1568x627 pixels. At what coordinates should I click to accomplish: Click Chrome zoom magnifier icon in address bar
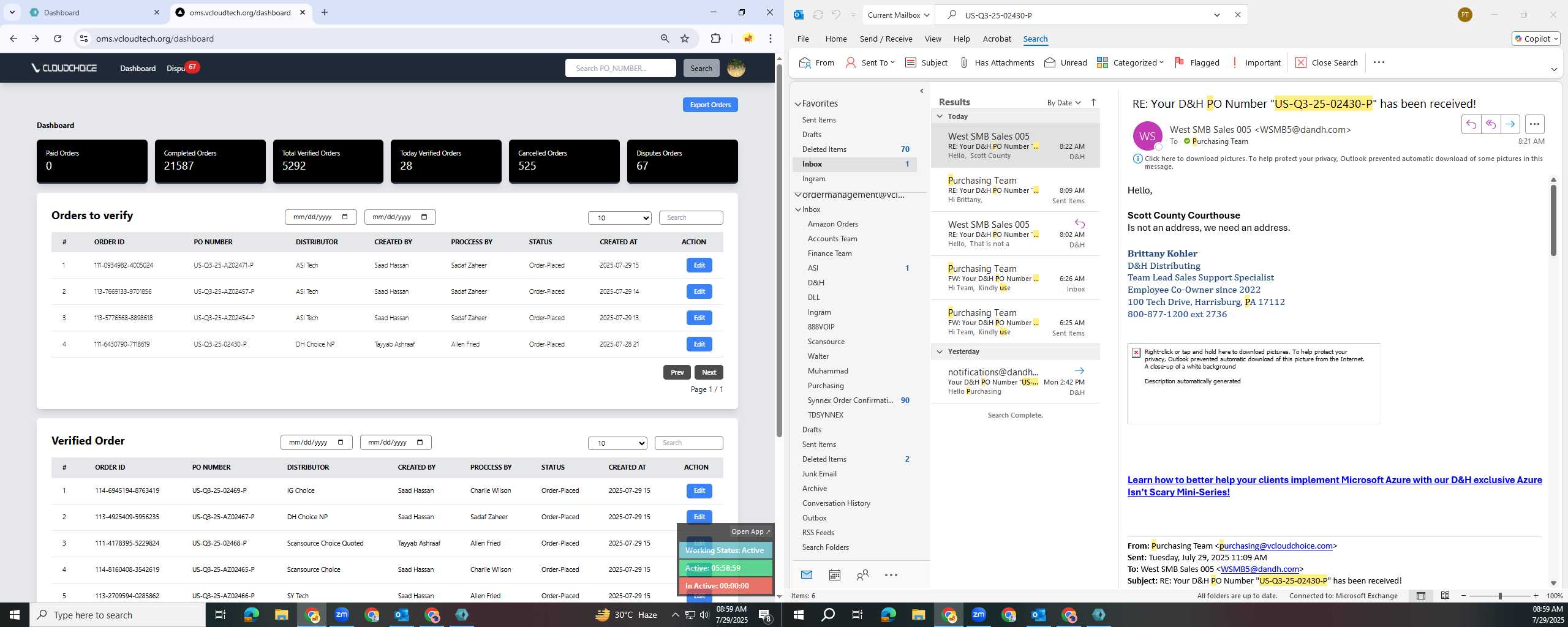665,39
